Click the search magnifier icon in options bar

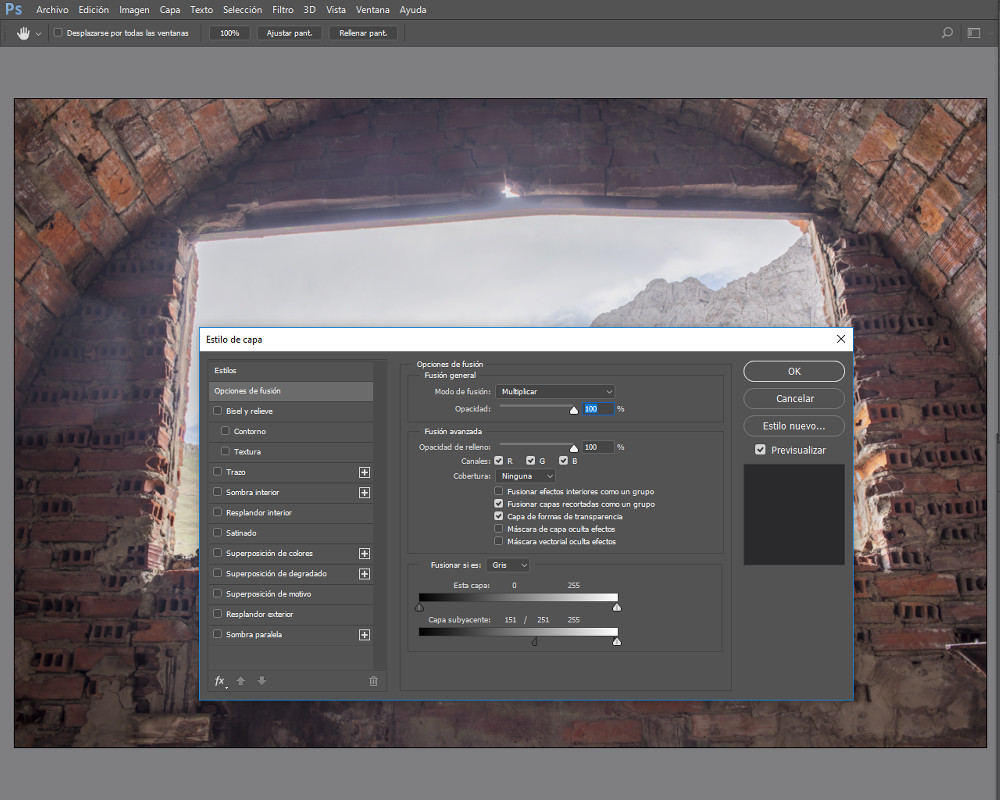coord(947,33)
